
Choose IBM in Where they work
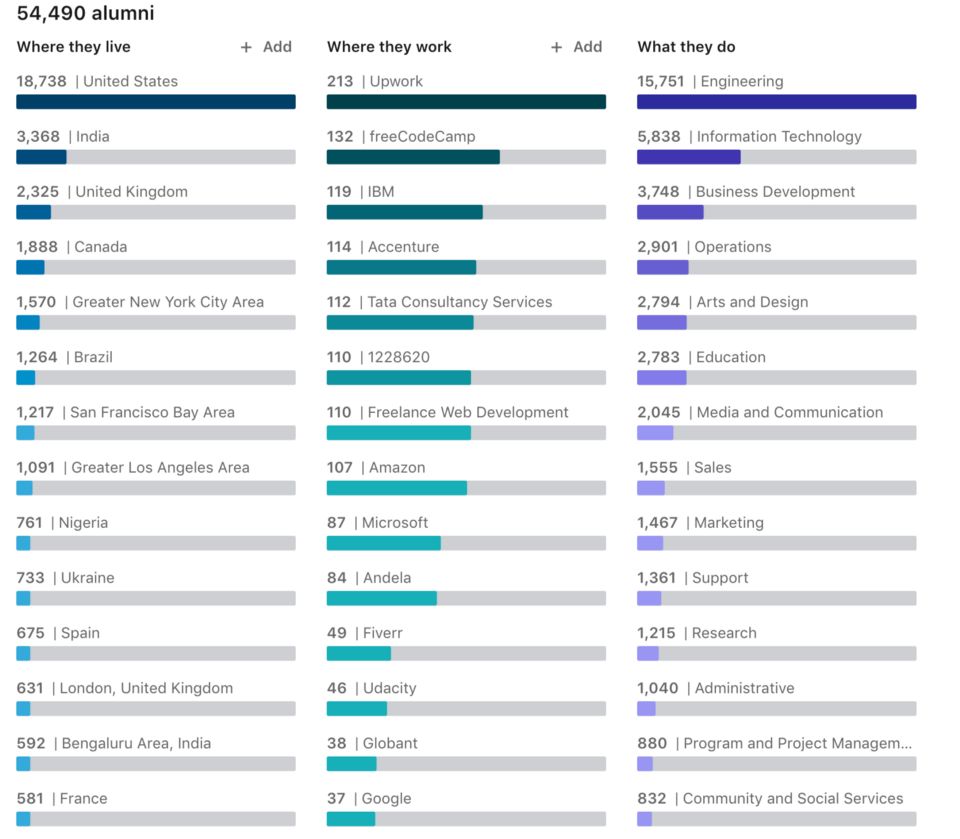click(465, 211)
